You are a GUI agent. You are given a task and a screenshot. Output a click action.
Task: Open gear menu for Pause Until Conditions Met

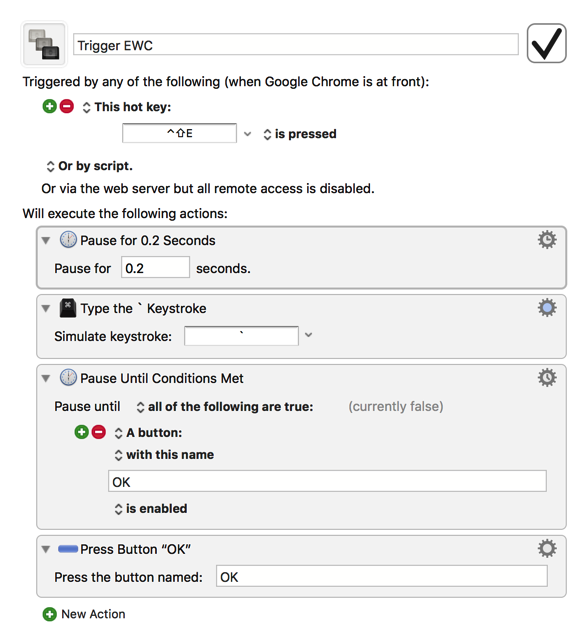tap(547, 378)
